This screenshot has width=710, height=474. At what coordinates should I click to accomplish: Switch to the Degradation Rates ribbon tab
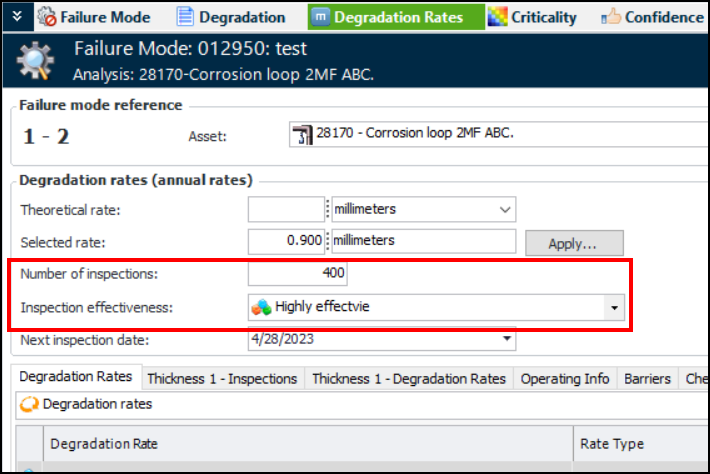click(x=387, y=17)
